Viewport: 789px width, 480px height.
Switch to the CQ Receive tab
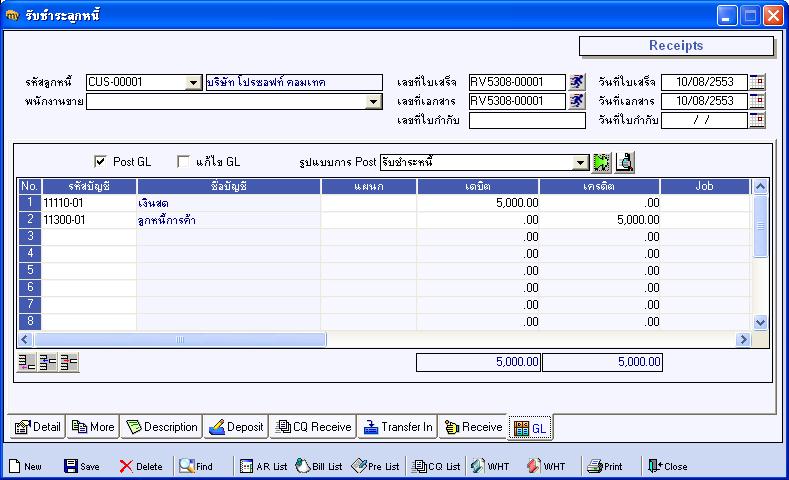point(313,427)
